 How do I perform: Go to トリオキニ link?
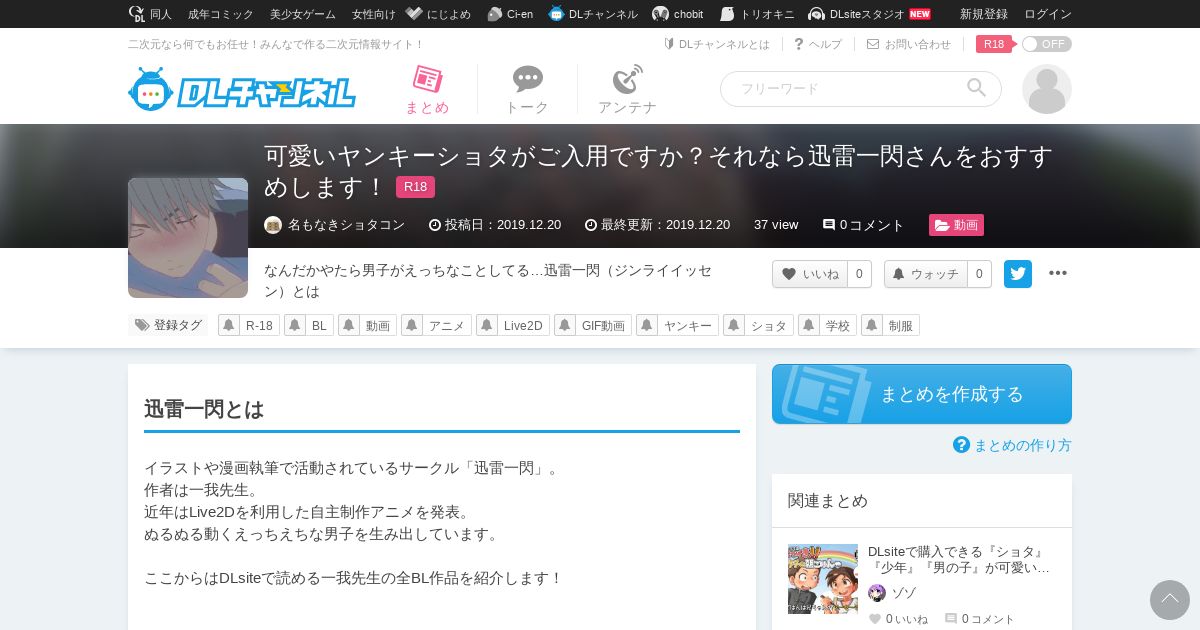click(757, 14)
